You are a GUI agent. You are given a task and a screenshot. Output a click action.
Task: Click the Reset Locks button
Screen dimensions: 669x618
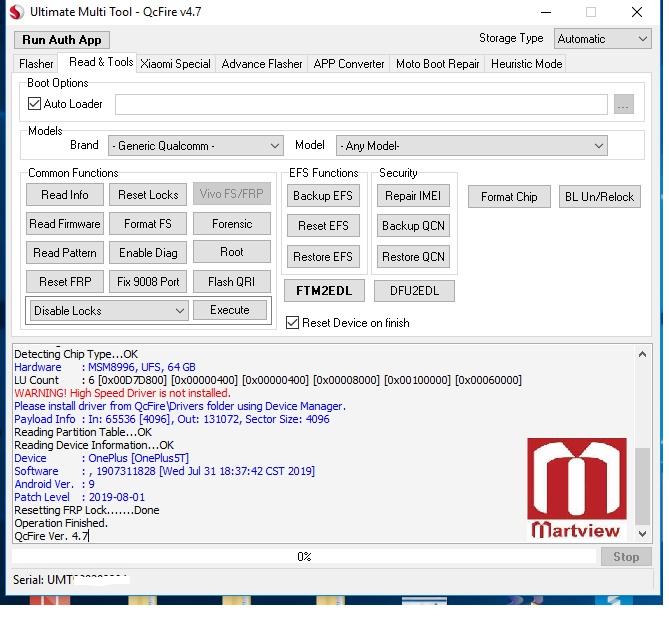[148, 195]
